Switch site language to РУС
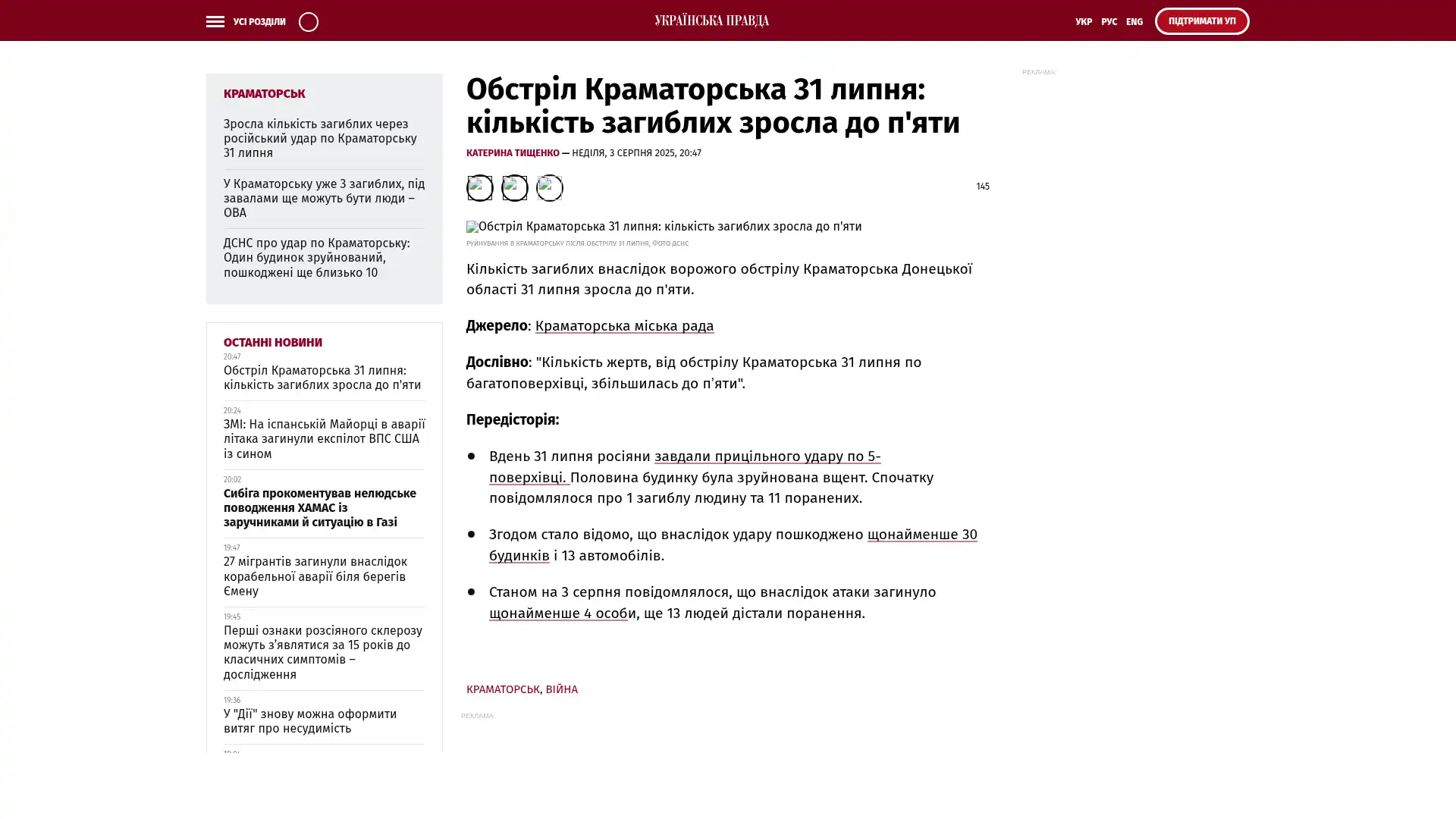This screenshot has height=819, width=1456. click(x=1109, y=22)
